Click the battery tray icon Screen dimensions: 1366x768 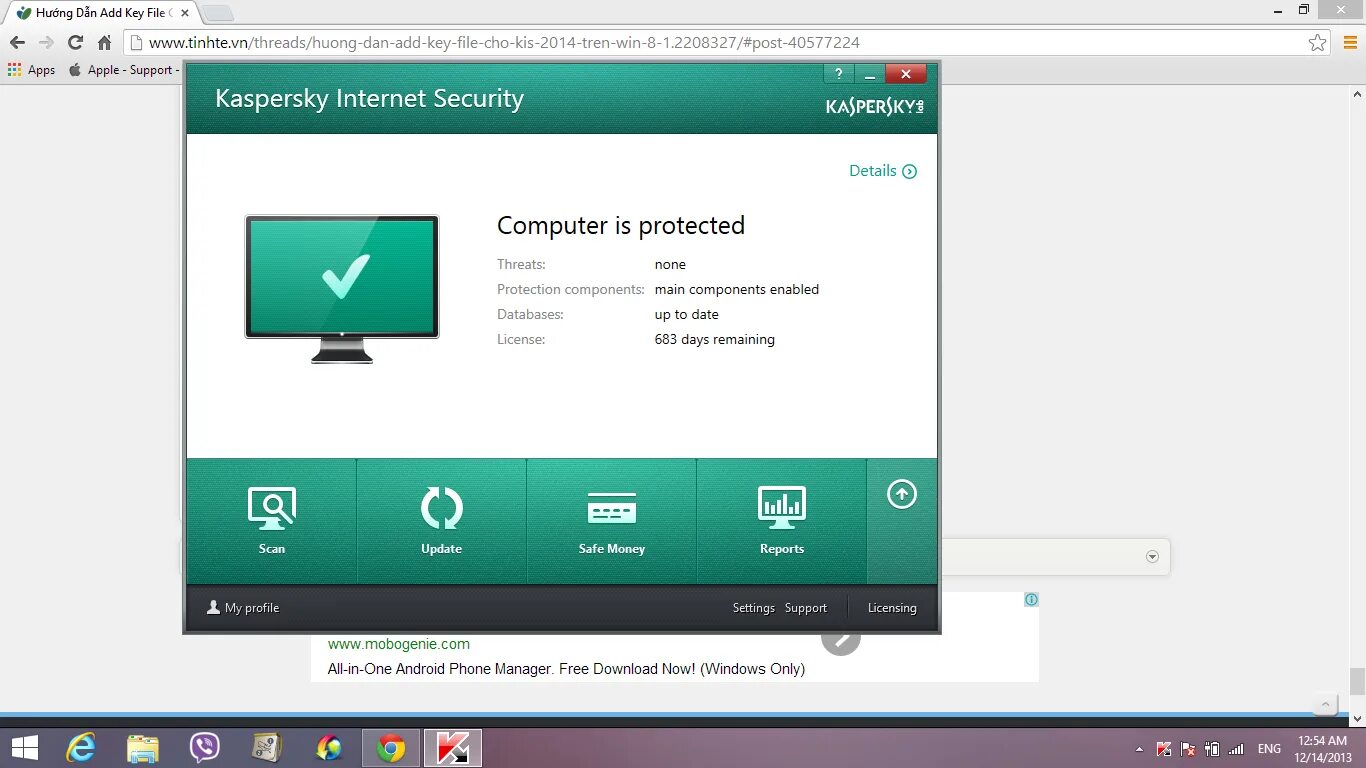pyautogui.click(x=1212, y=749)
